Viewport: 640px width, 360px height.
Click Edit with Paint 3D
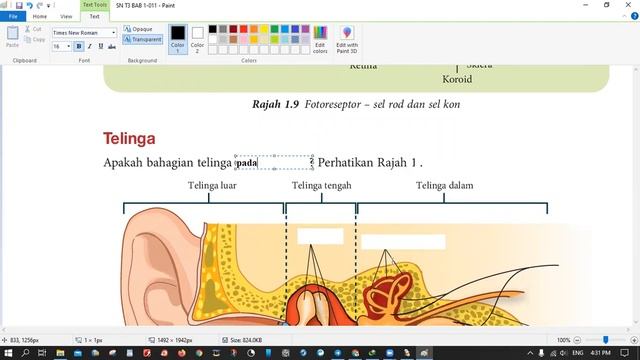[347, 39]
